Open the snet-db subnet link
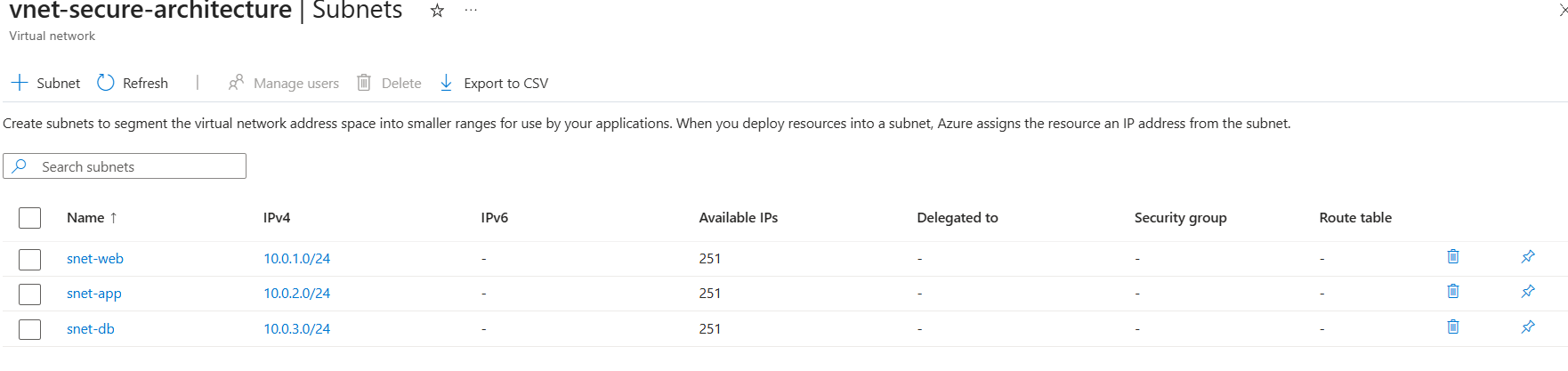The width and height of the screenshot is (1568, 371). (x=91, y=329)
